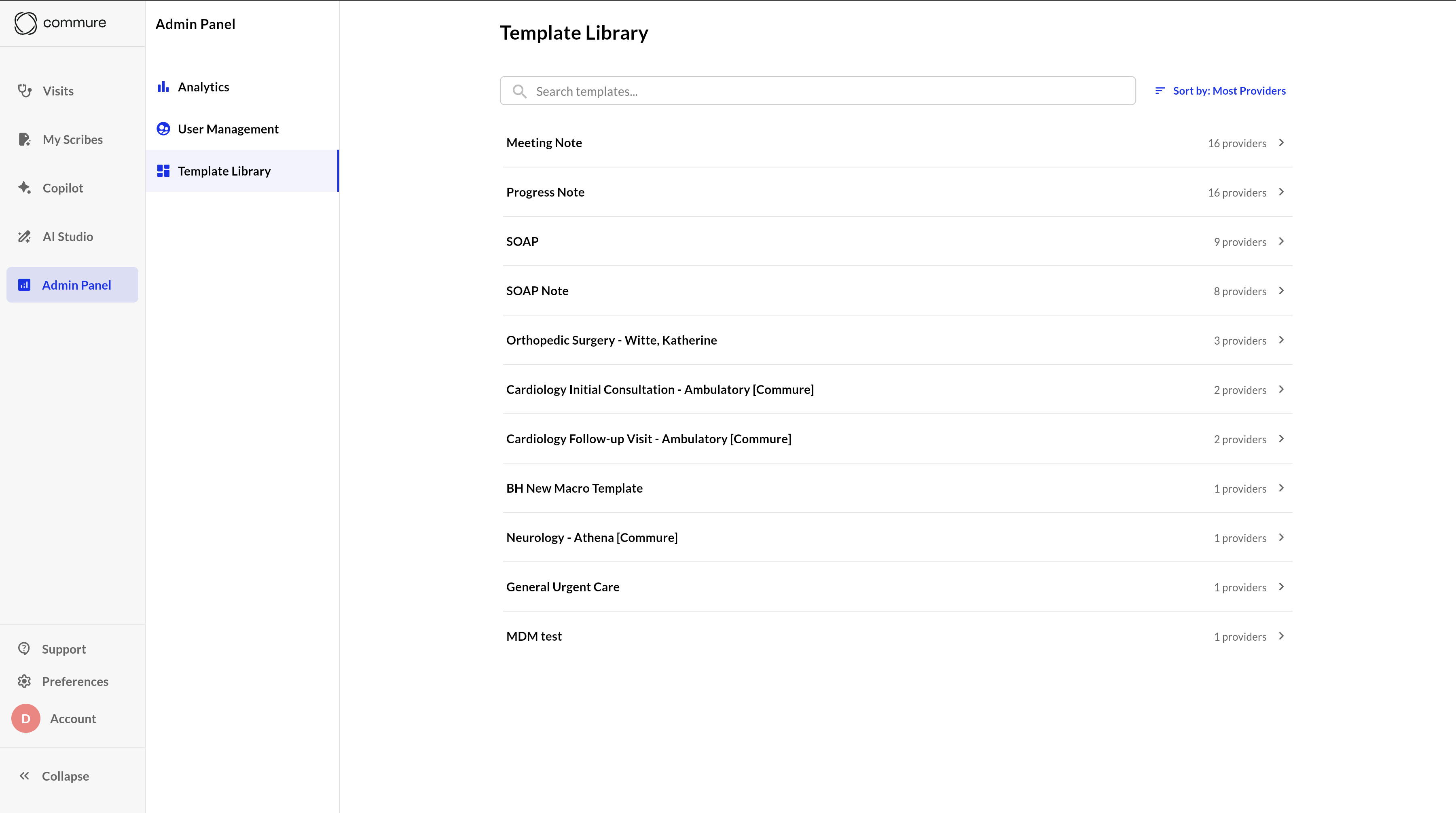Click the Search templates field
This screenshot has height=813, width=1456.
[x=817, y=91]
